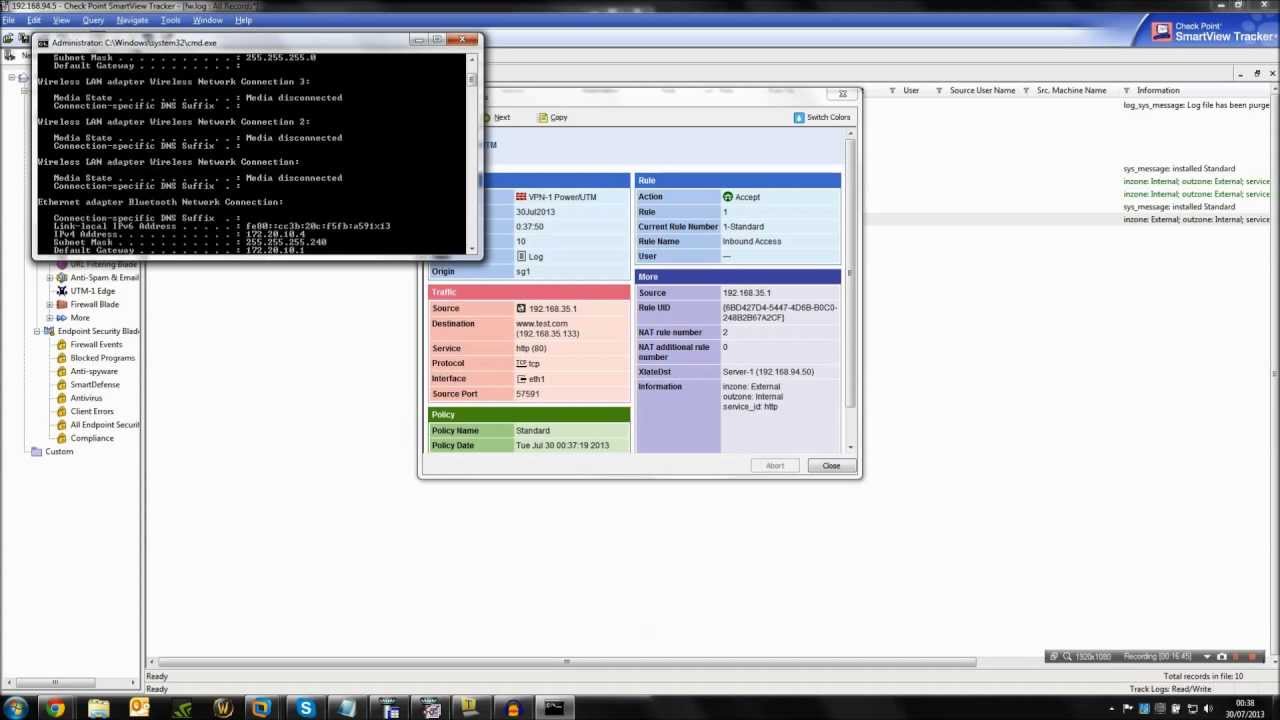This screenshot has height=720, width=1280.
Task: Filter the User column
Action: pyautogui.click(x=892, y=90)
